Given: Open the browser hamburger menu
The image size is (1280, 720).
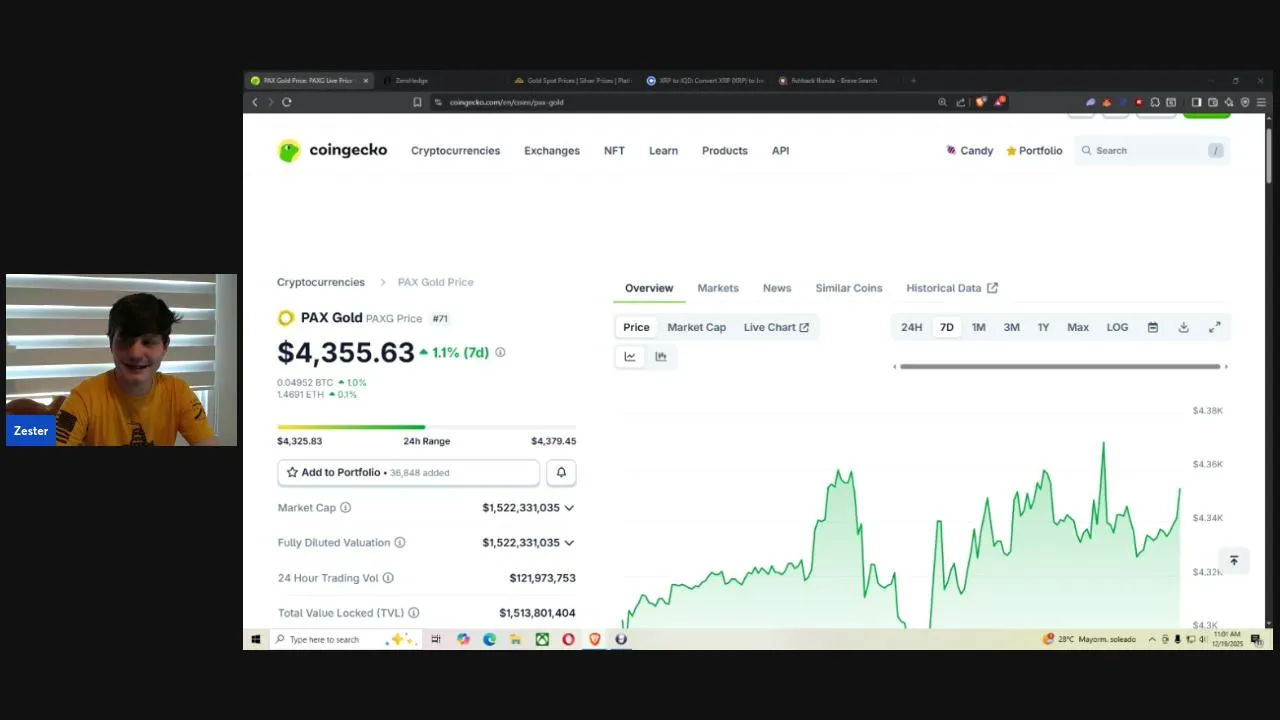Looking at the screenshot, I should [1261, 102].
